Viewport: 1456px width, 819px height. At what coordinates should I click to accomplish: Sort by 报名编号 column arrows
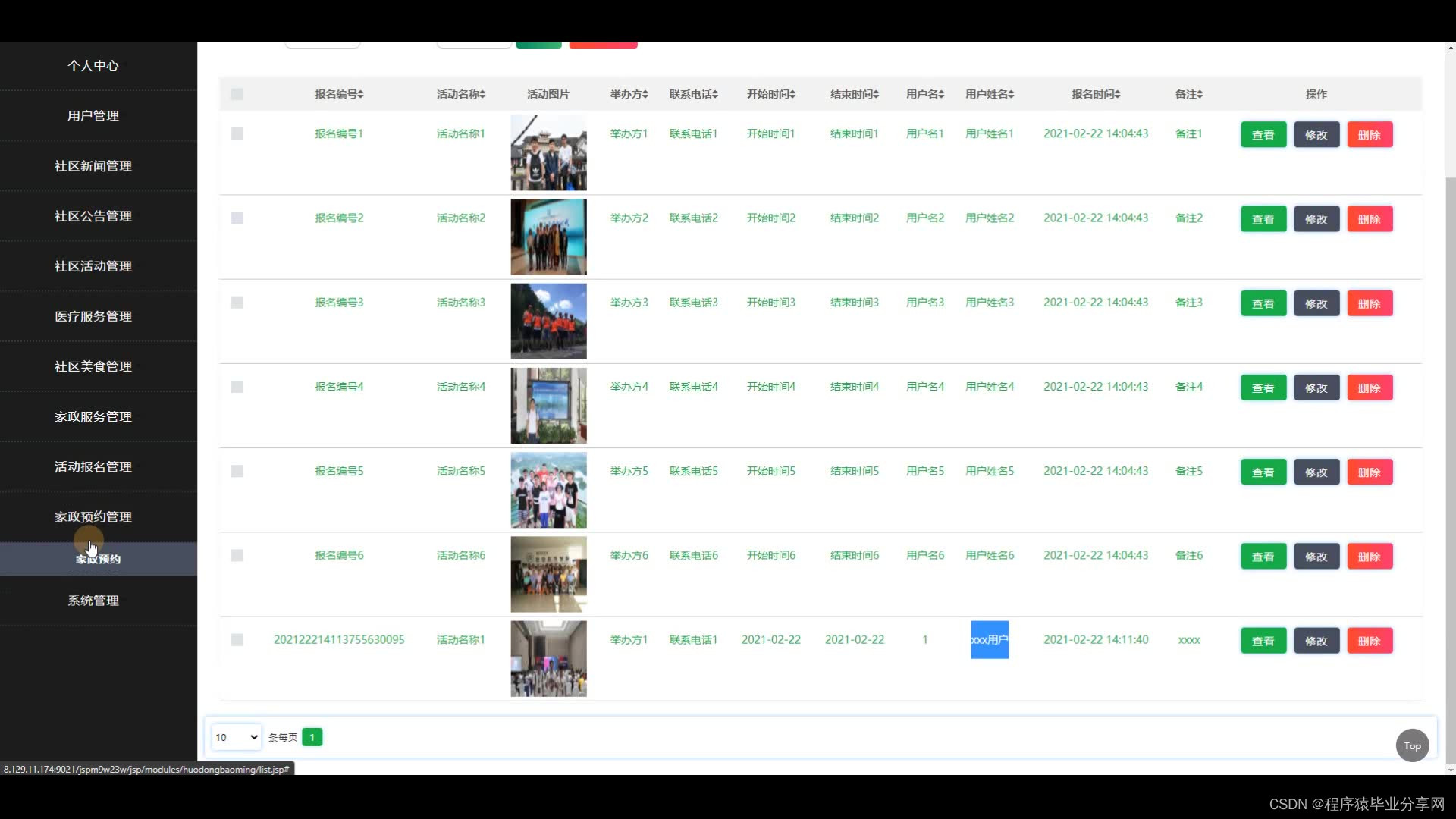[x=361, y=94]
